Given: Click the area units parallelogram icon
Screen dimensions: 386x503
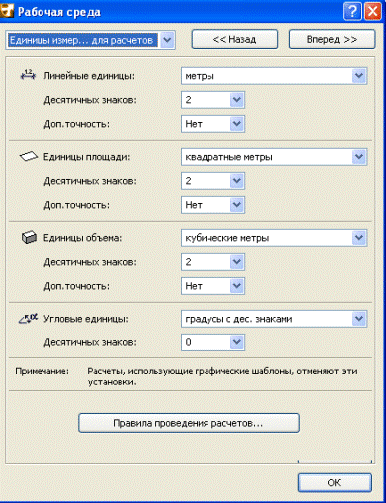Looking at the screenshot, I should coord(29,156).
